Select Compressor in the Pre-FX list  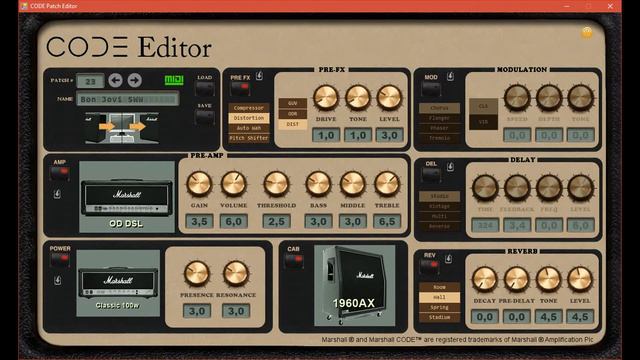coord(249,108)
